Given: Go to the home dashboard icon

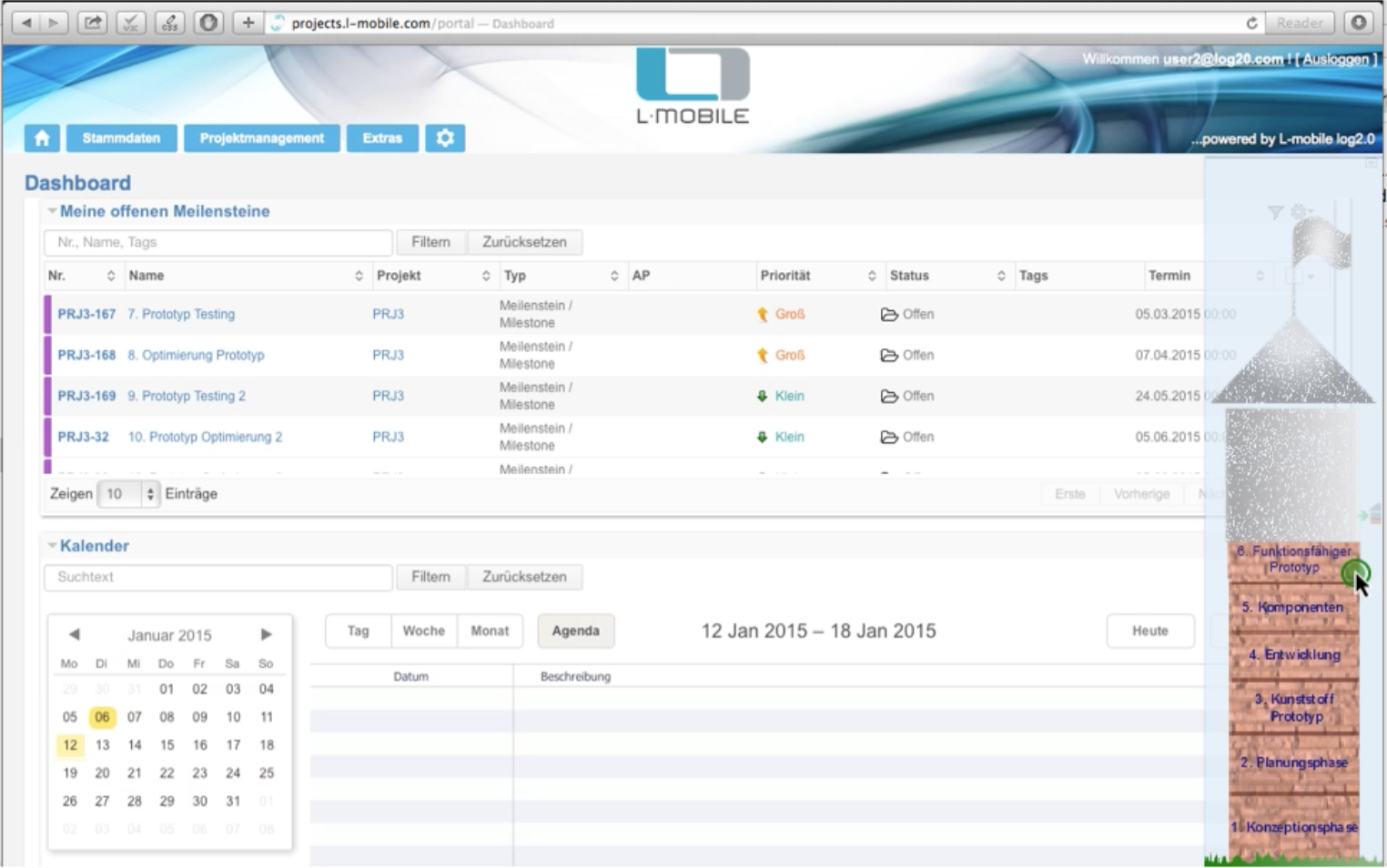Looking at the screenshot, I should [42, 138].
